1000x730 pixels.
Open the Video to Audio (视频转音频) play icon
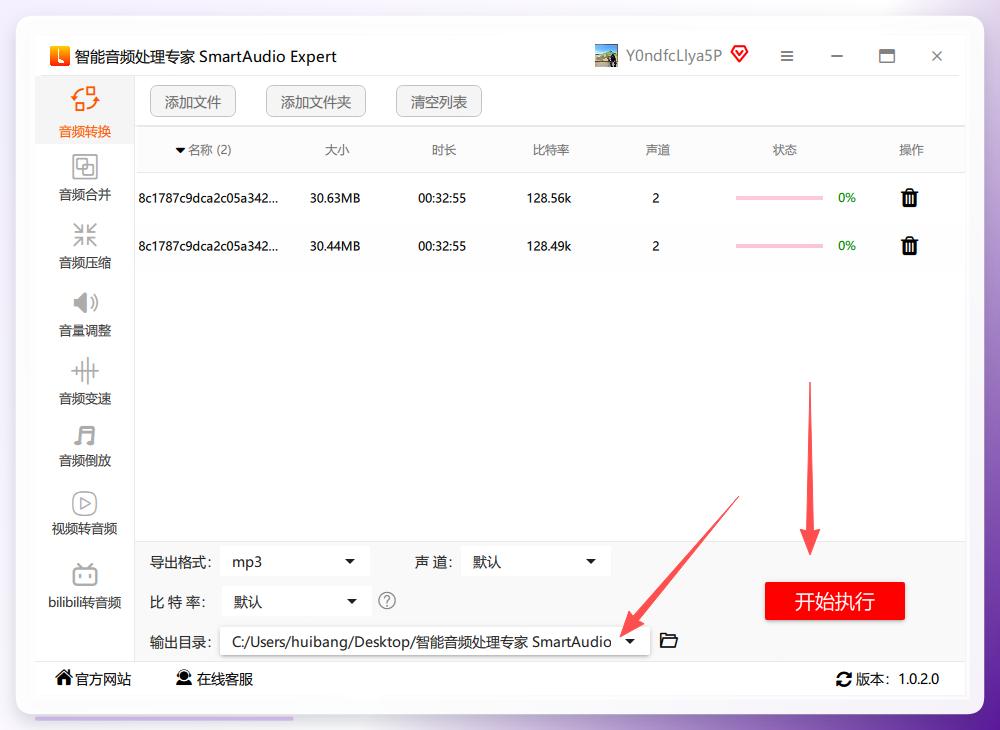pos(85,504)
